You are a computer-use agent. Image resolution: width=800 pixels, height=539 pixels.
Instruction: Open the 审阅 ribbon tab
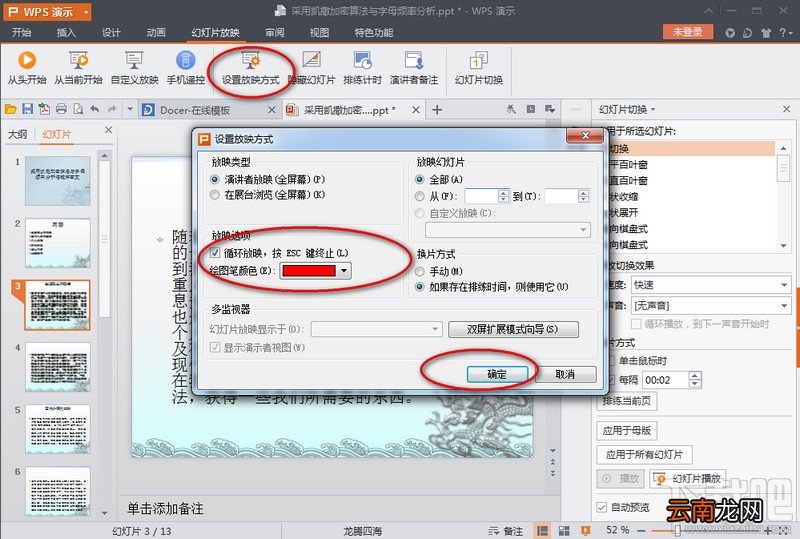pos(274,33)
